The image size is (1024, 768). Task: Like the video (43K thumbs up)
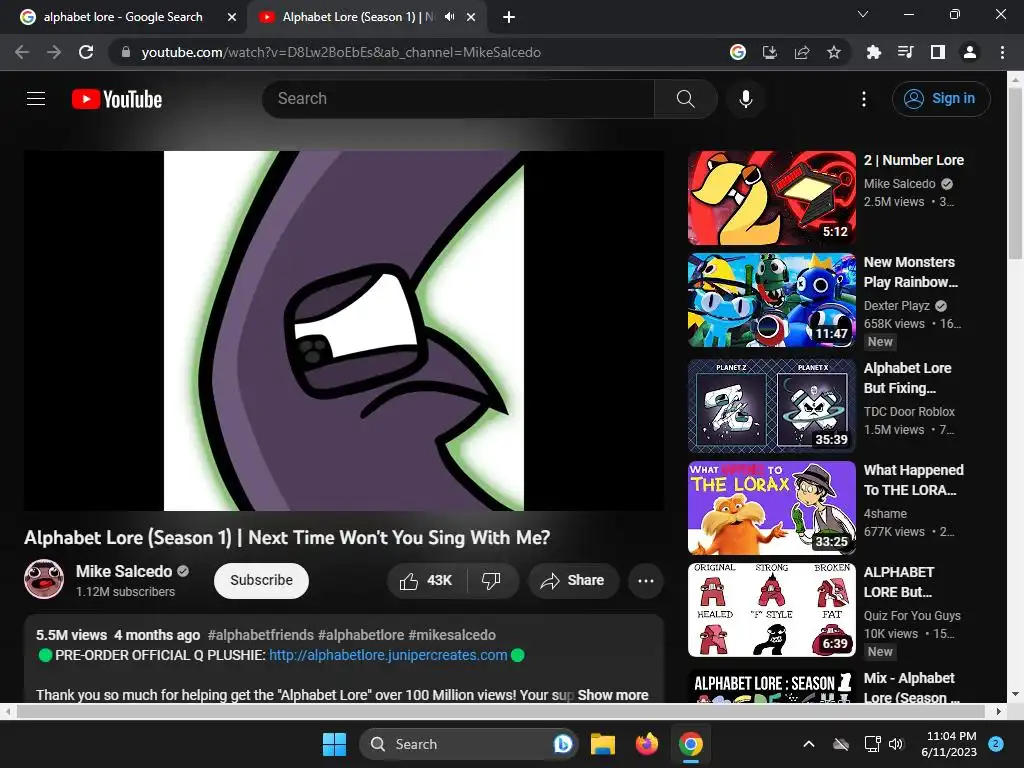click(426, 581)
